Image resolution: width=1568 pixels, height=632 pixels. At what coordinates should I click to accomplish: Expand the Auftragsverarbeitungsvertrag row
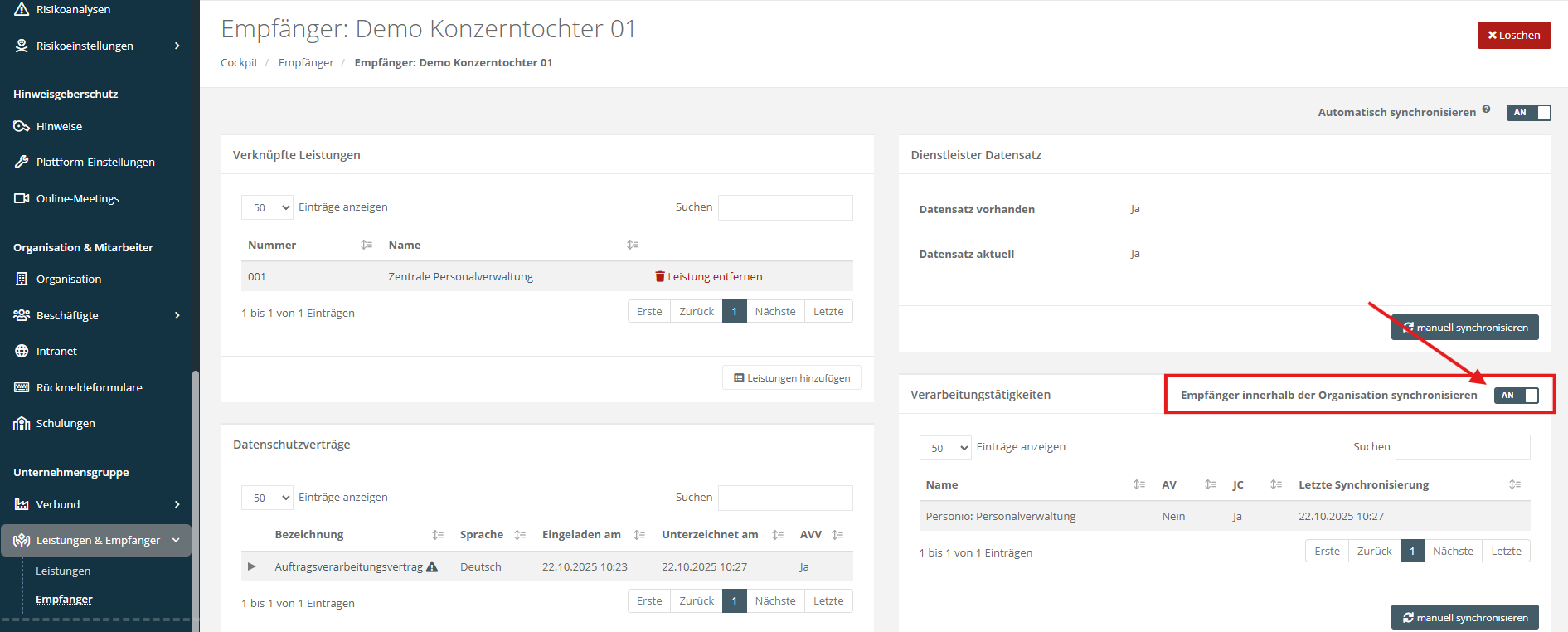pos(252,566)
